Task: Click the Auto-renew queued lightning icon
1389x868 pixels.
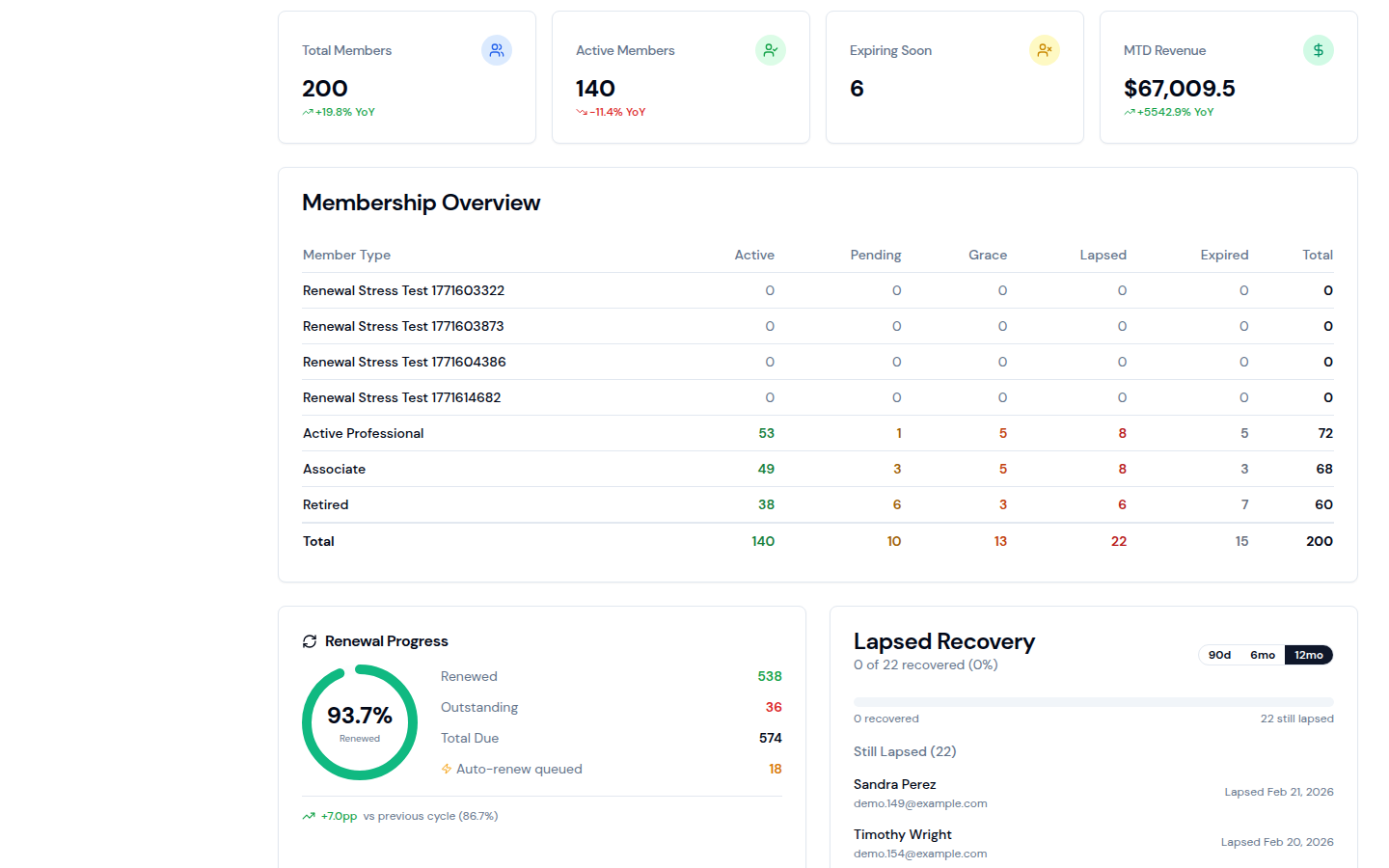Action: coord(447,769)
